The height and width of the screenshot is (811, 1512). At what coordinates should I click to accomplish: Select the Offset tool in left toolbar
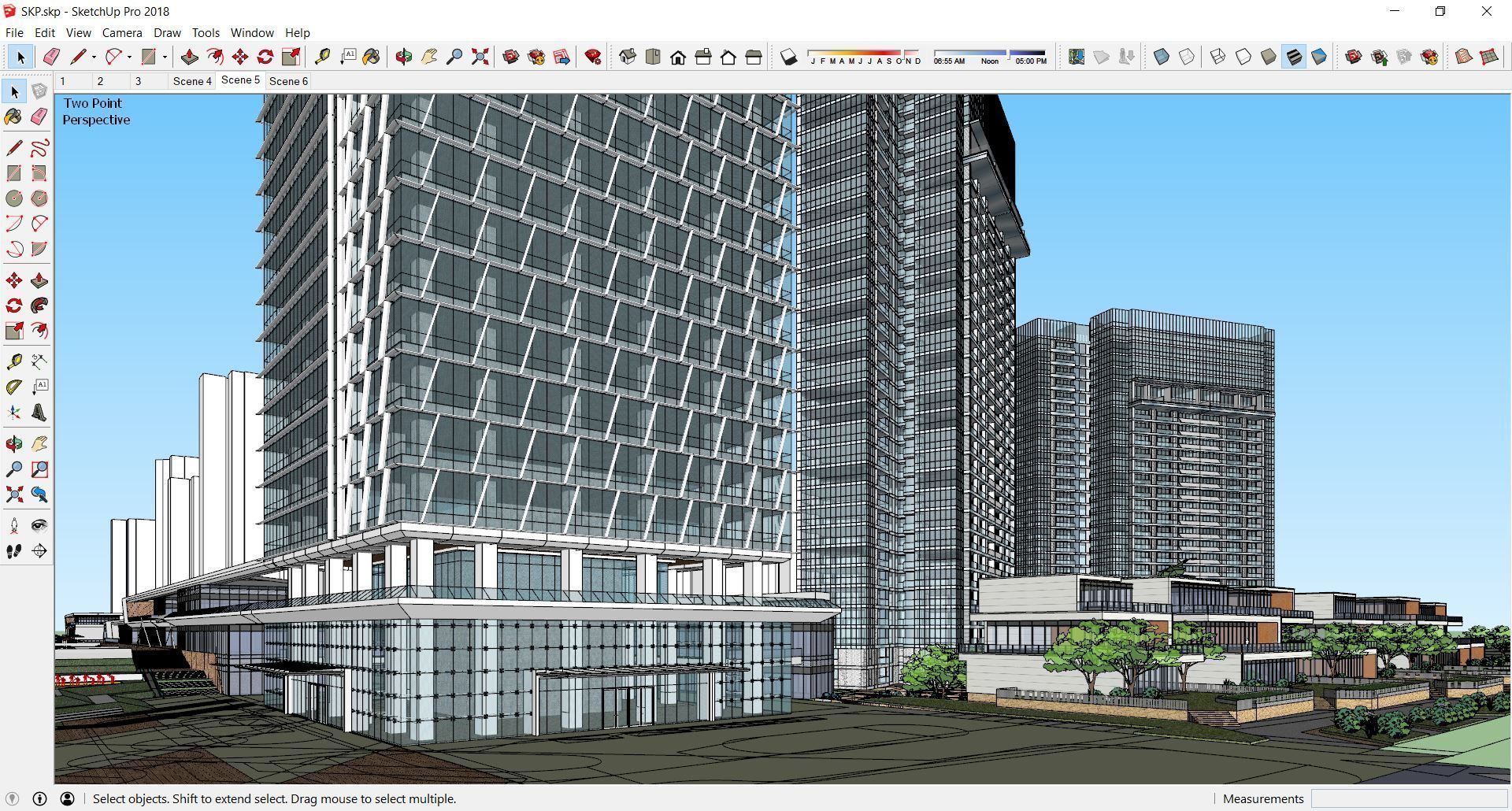pyautogui.click(x=39, y=331)
